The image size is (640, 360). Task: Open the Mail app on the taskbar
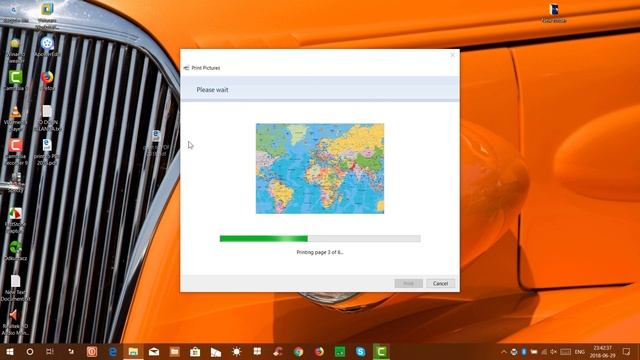(154, 351)
